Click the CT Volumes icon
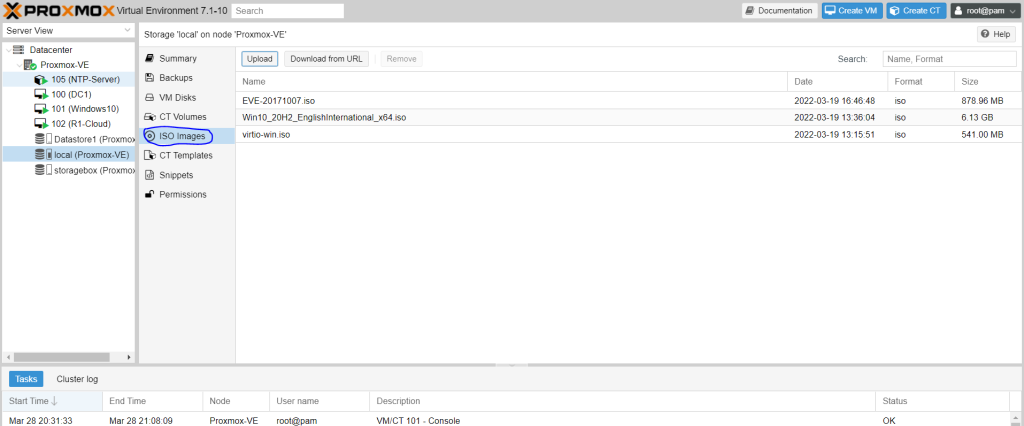Image resolution: width=1024 pixels, height=426 pixels. point(150,116)
